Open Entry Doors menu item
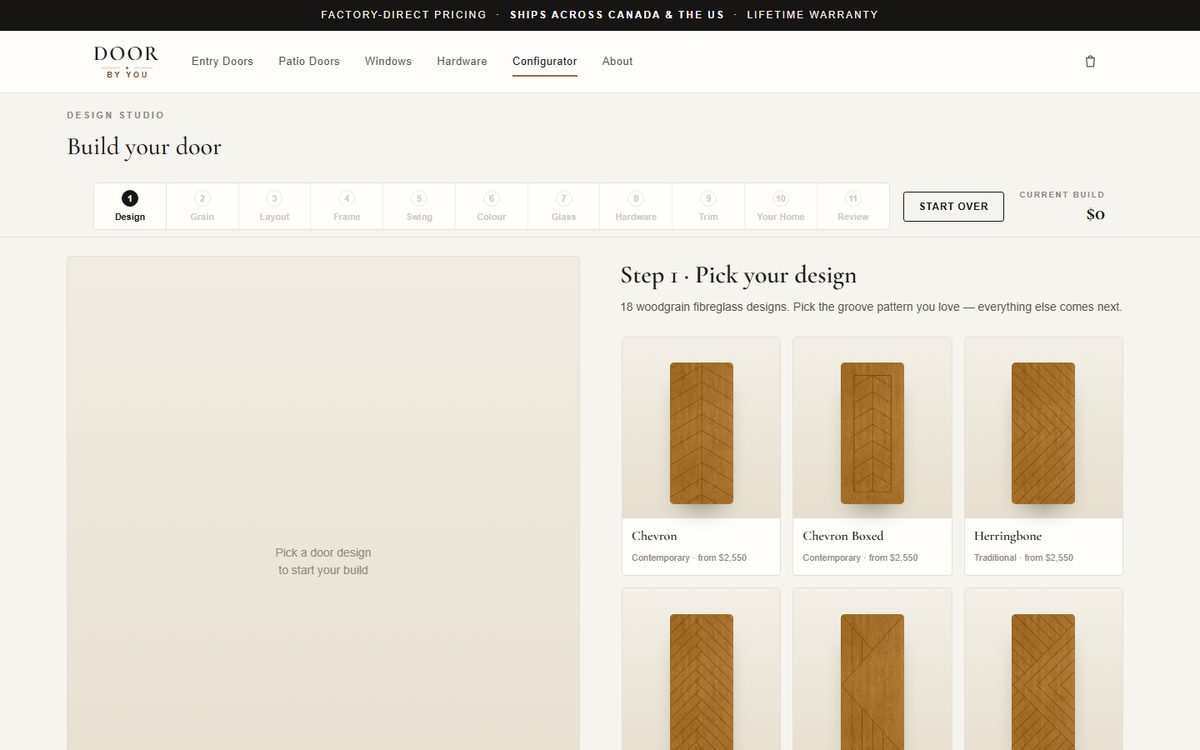The image size is (1200, 750). point(222,61)
